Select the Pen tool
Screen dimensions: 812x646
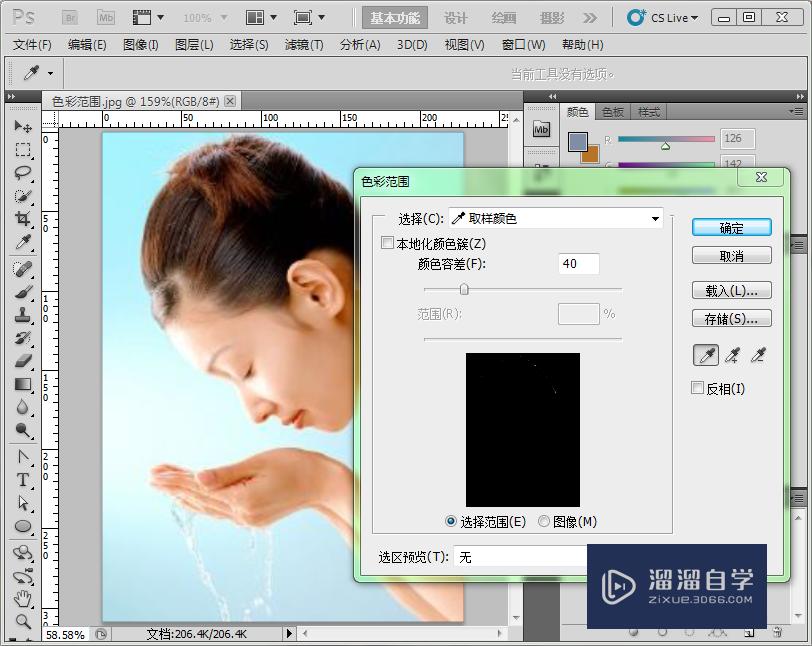pyautogui.click(x=23, y=456)
